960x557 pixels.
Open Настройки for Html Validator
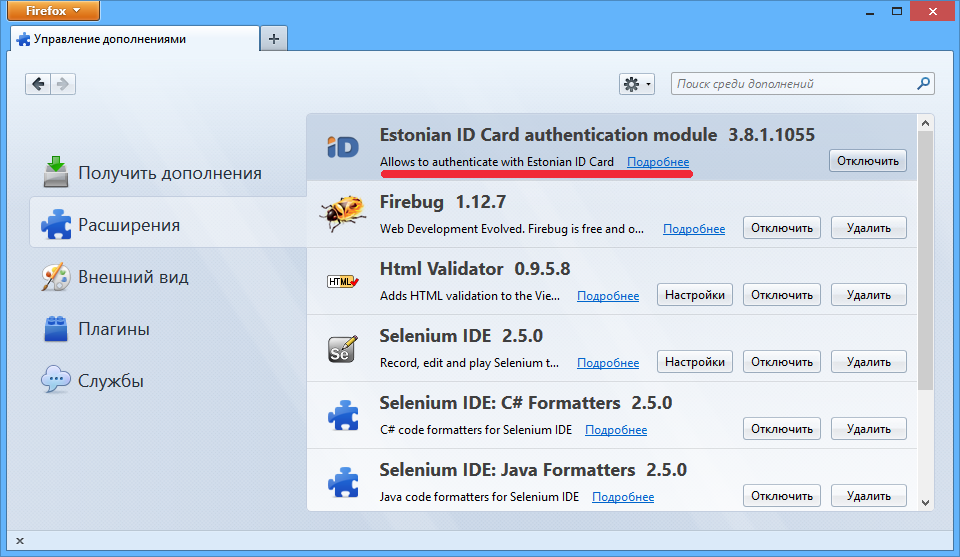click(x=694, y=295)
